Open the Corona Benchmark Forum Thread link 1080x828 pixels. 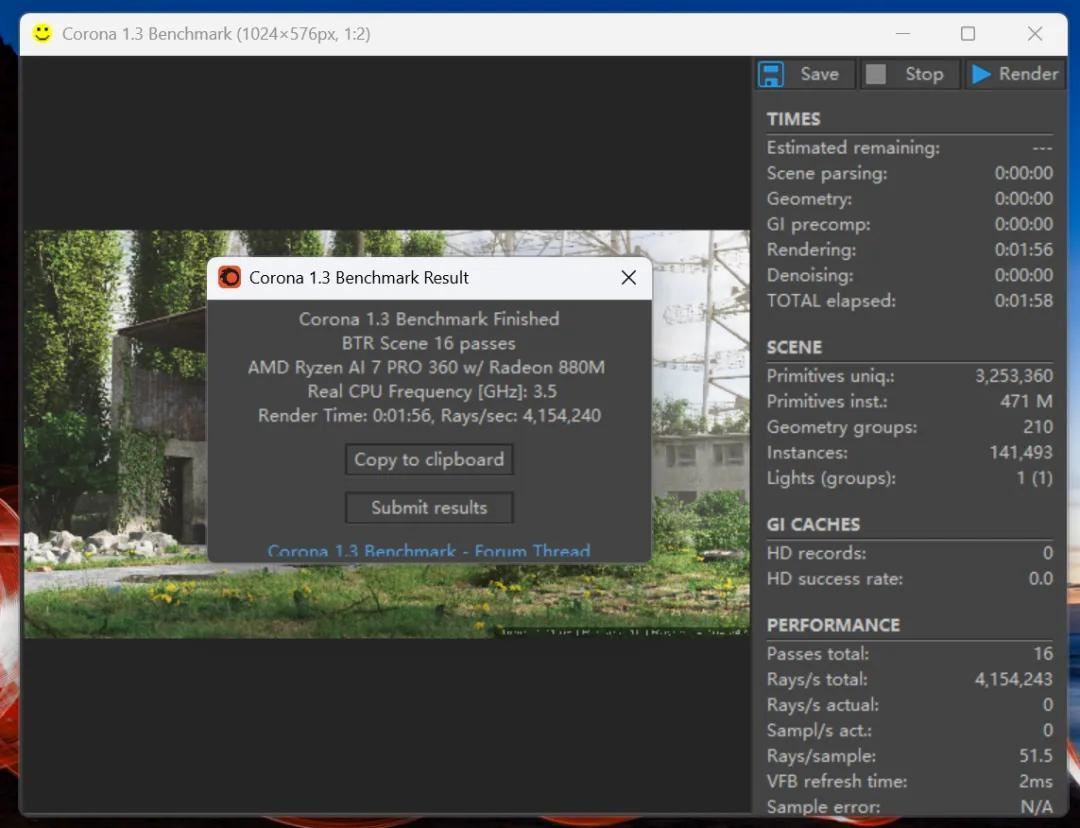429,551
